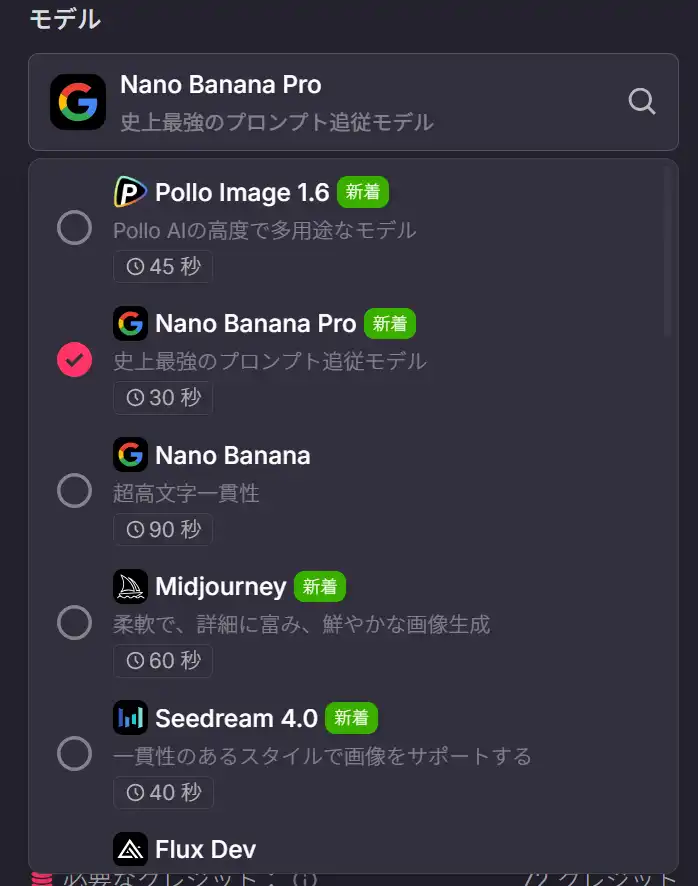
Task: Click the Pollo Image 1.6 logo icon
Action: 130,192
